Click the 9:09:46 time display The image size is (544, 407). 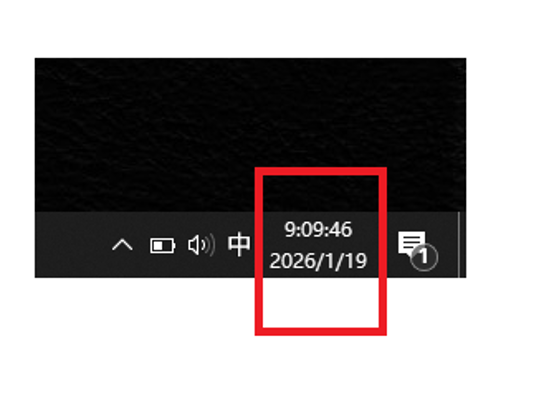(x=318, y=230)
